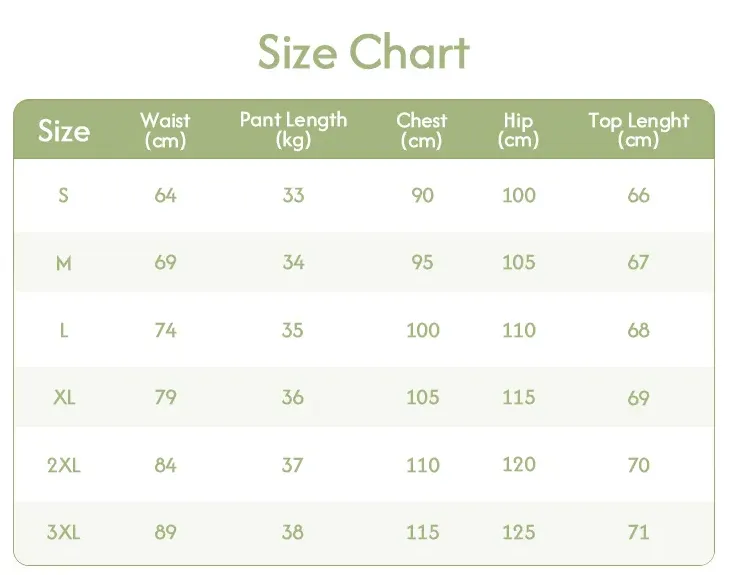Select the XL size row label
The image size is (730, 575).
pos(64,397)
